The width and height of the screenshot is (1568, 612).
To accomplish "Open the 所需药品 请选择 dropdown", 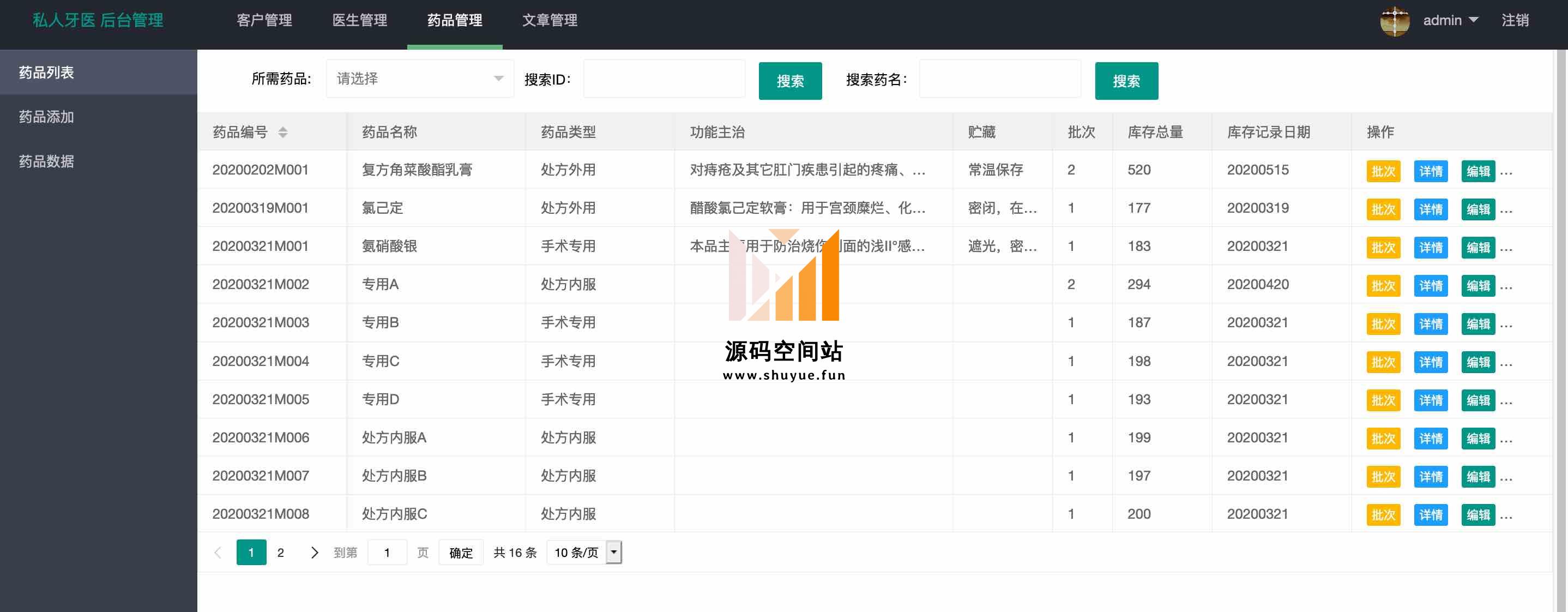I will click(x=420, y=79).
